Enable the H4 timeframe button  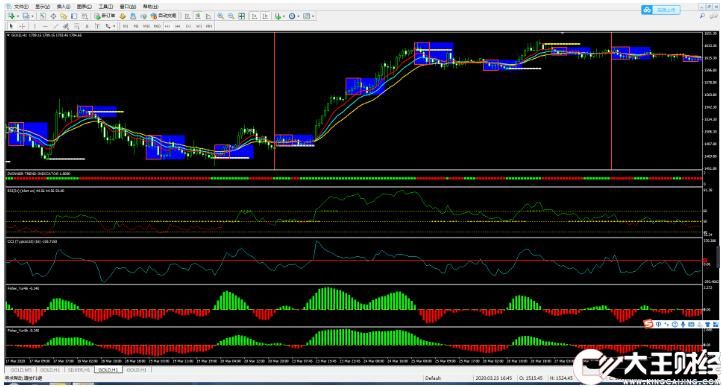(178, 26)
